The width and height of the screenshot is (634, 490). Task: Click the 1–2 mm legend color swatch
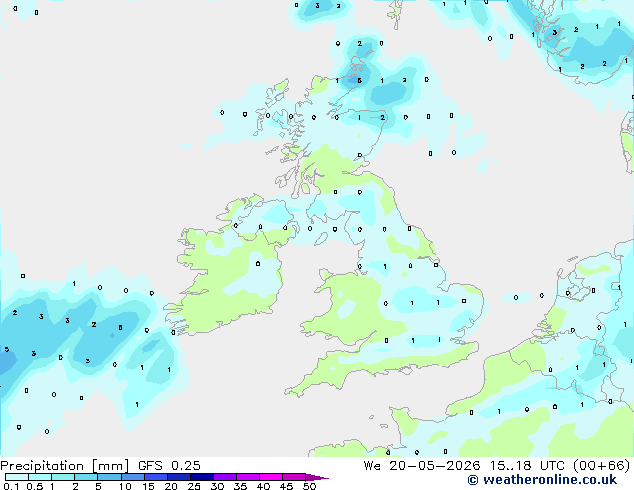(x=63, y=477)
